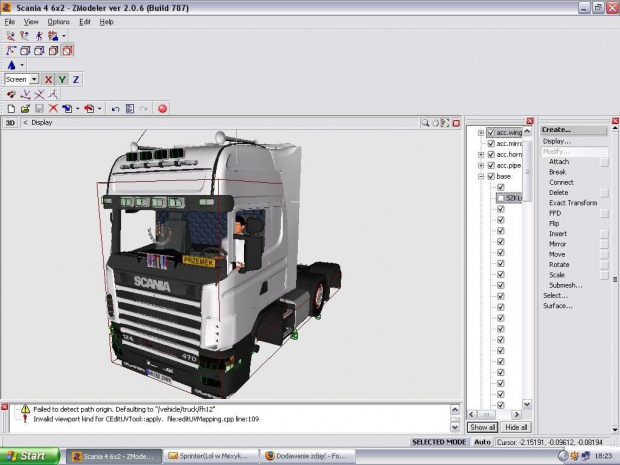Switch to Objects editing level icon
Screen dimensions: 620x465
point(53,51)
